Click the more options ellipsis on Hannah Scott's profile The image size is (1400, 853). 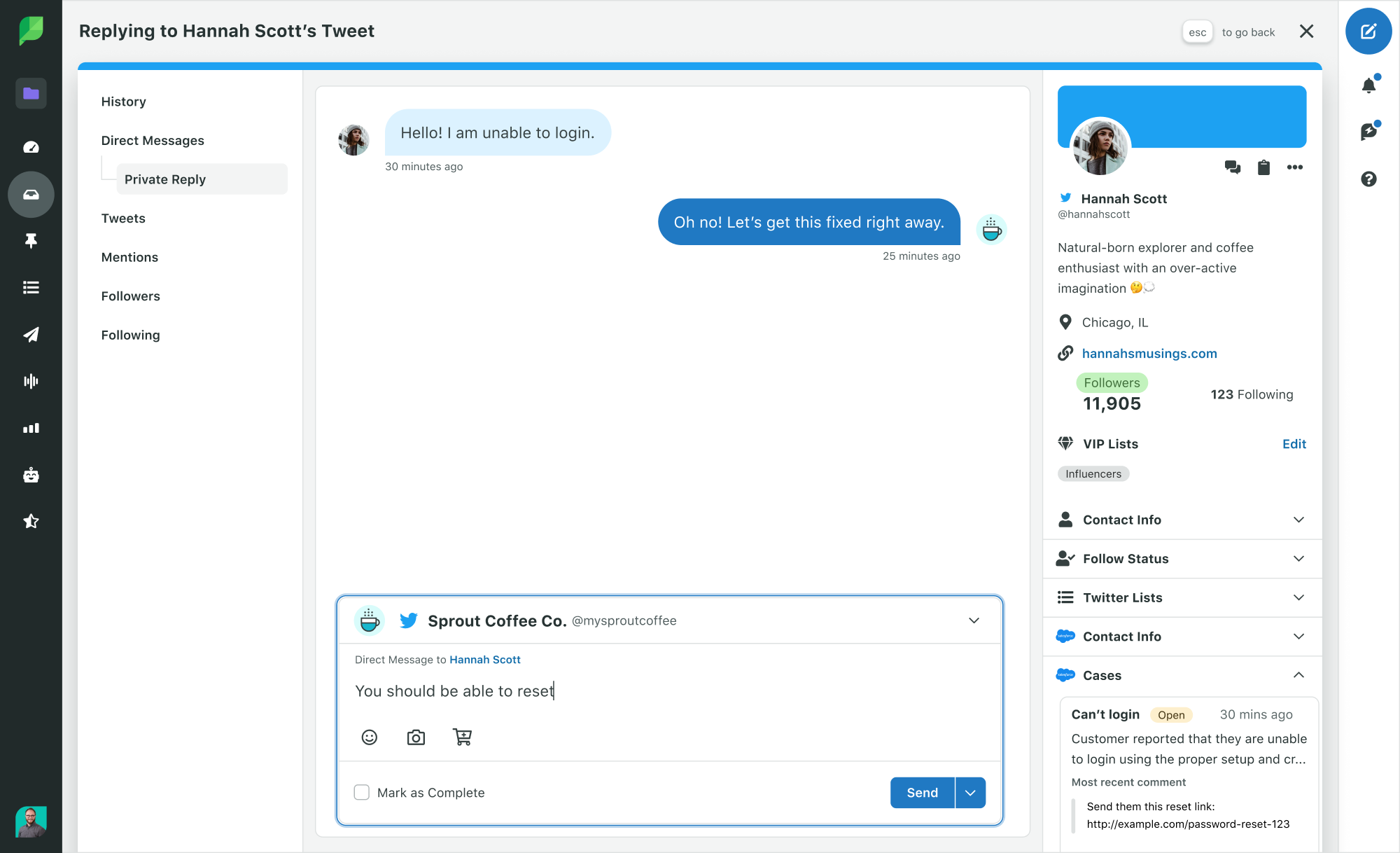1294,167
